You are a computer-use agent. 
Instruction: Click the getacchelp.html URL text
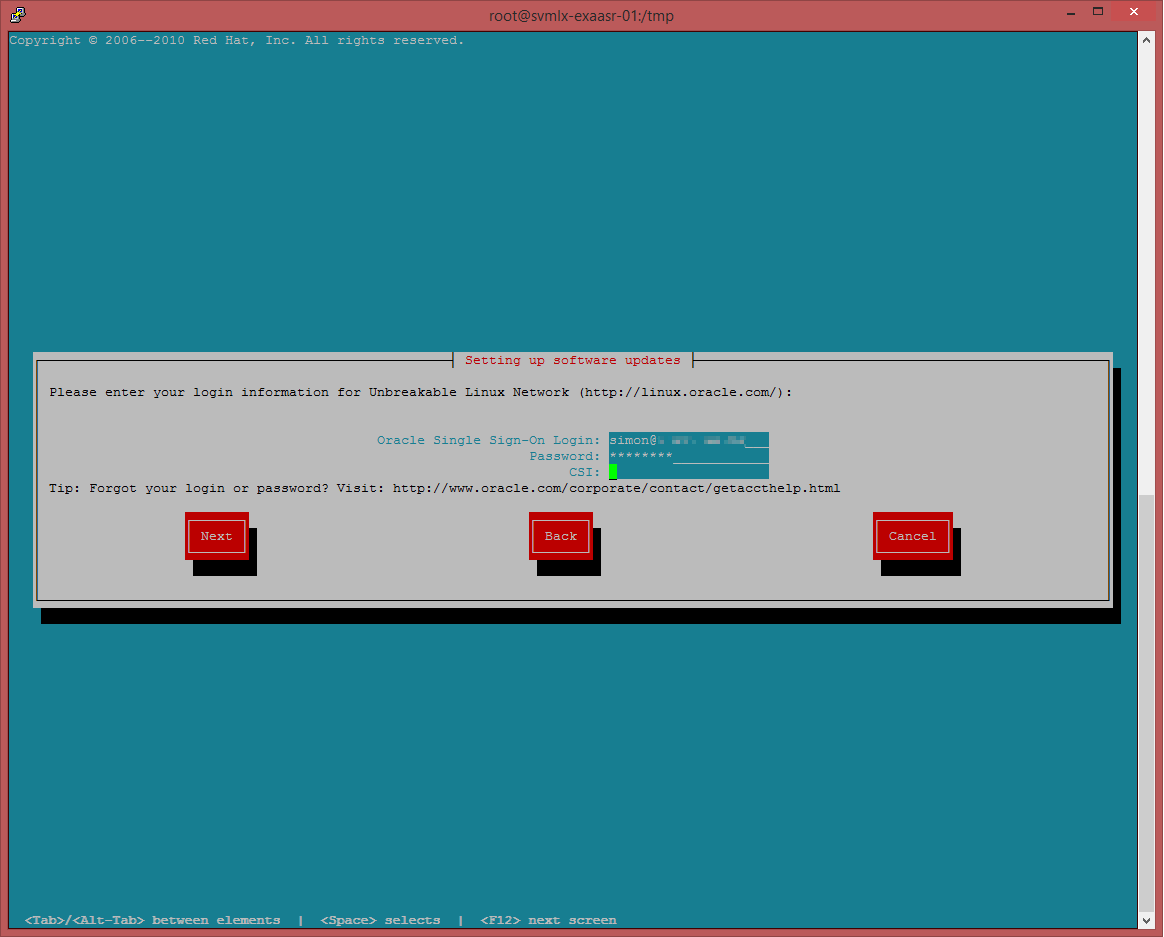point(616,489)
